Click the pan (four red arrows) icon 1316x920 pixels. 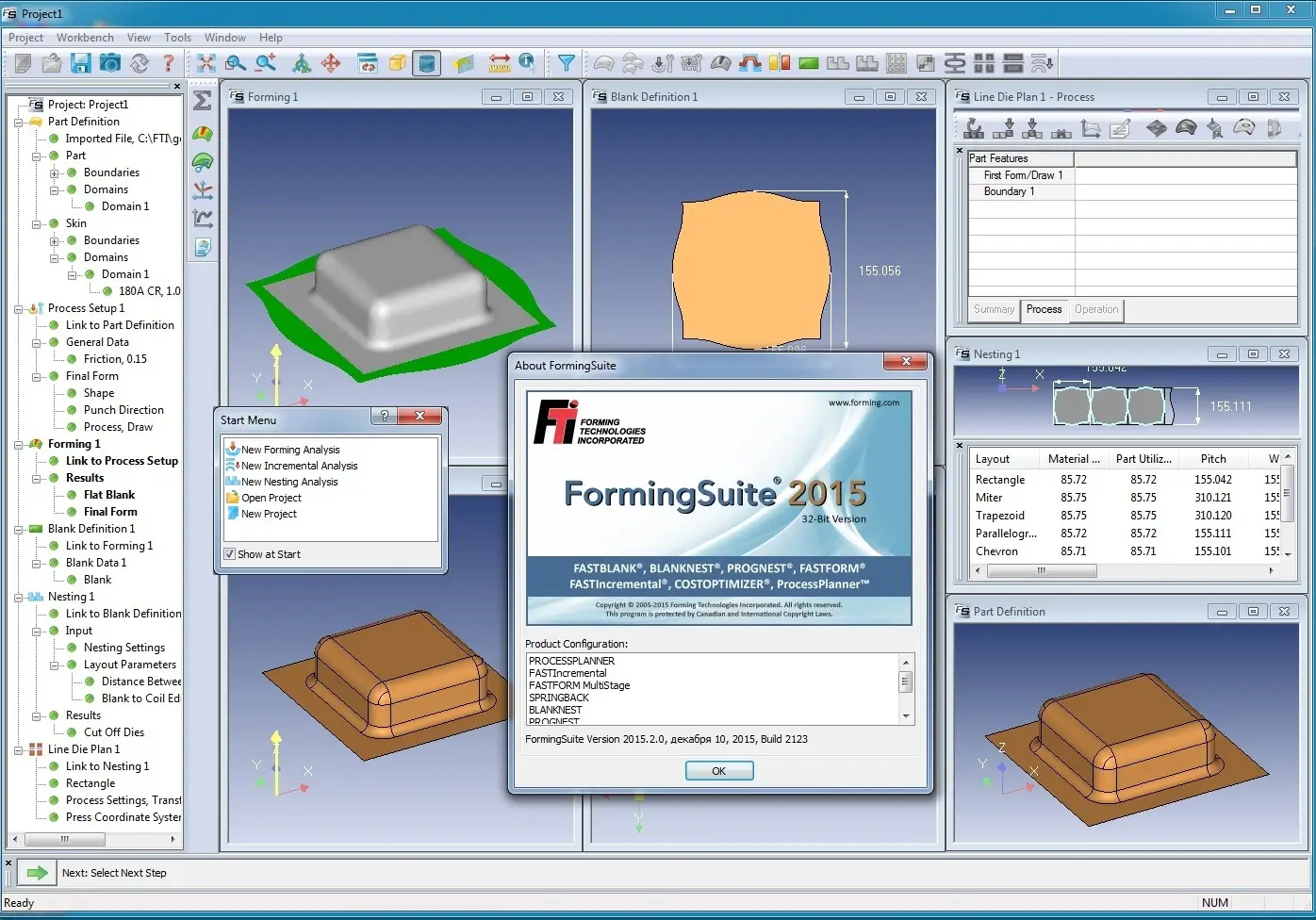331,63
